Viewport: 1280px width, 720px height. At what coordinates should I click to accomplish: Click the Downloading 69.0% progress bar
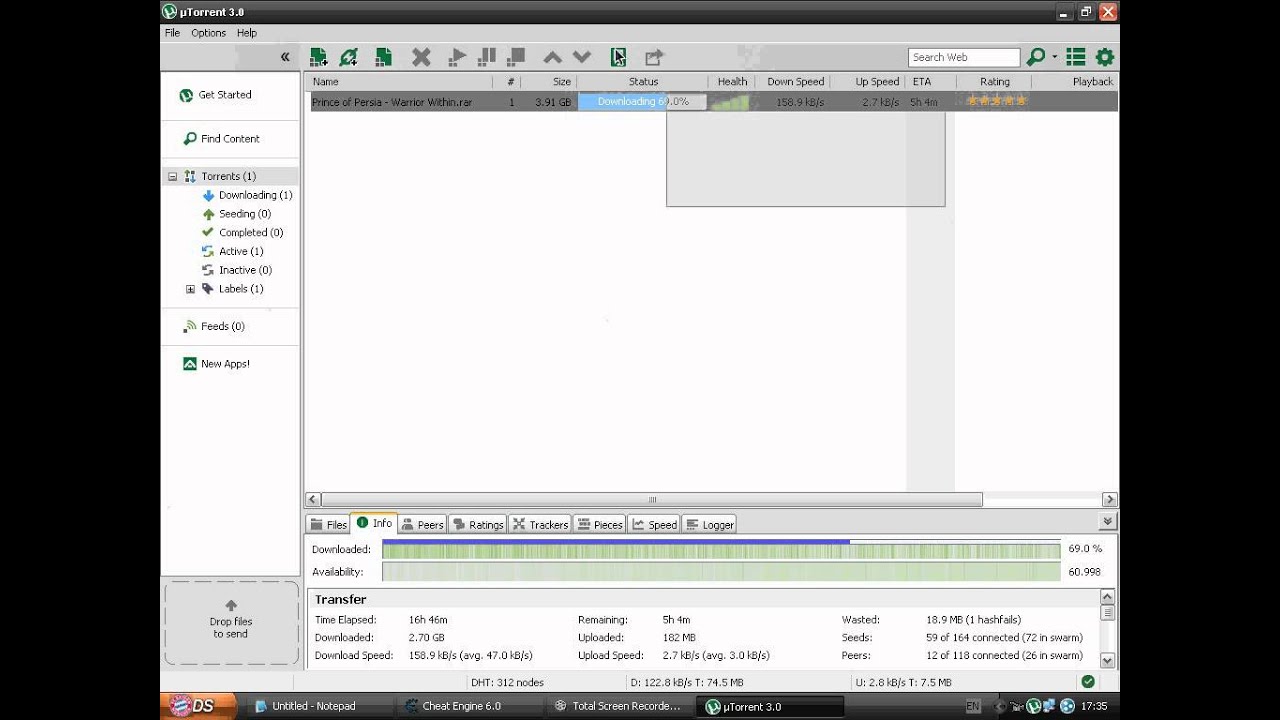(642, 102)
